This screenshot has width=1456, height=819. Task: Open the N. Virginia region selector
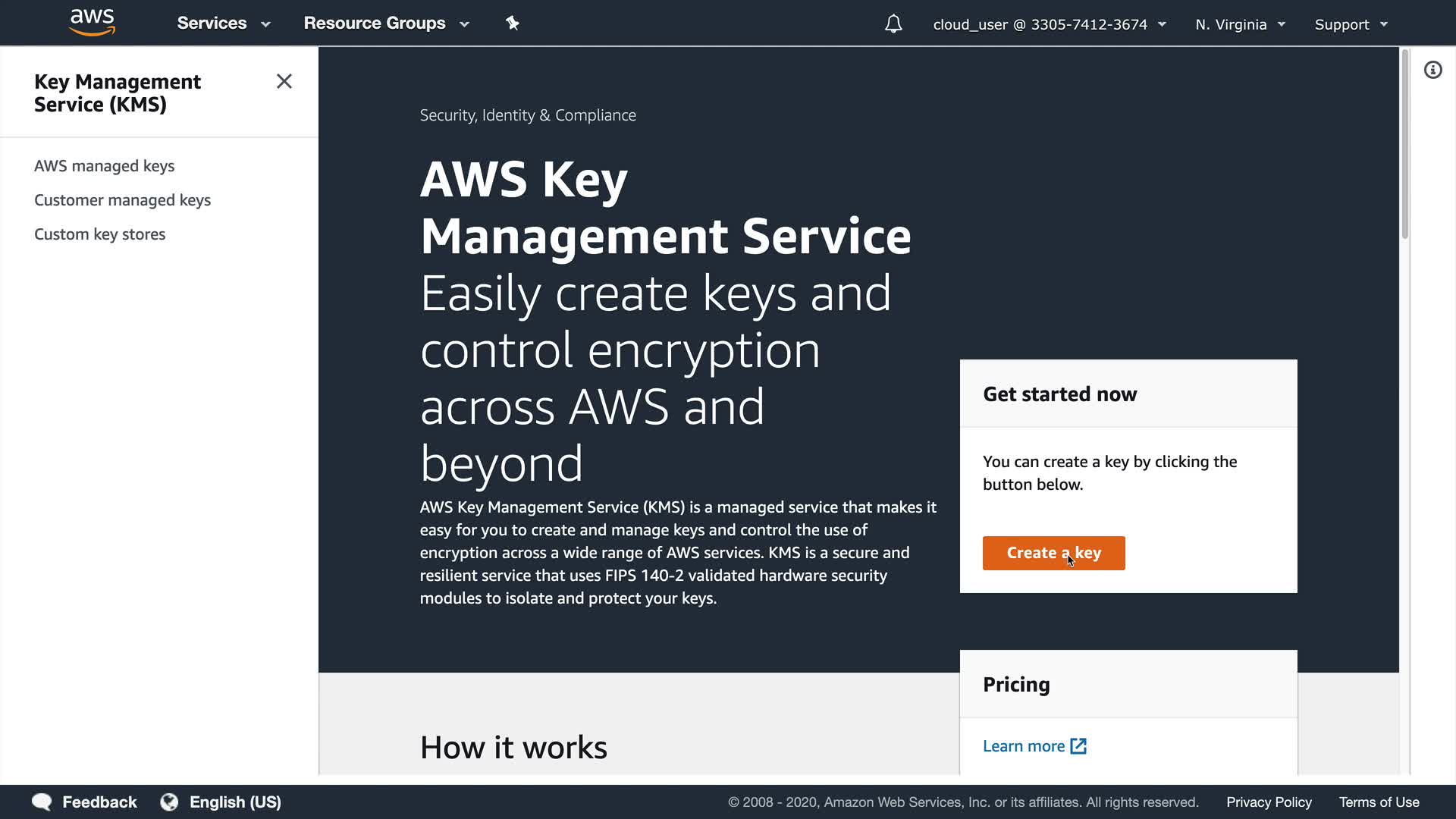pyautogui.click(x=1240, y=24)
